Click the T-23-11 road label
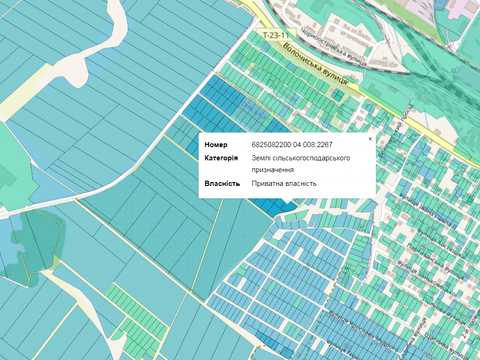 pos(275,35)
